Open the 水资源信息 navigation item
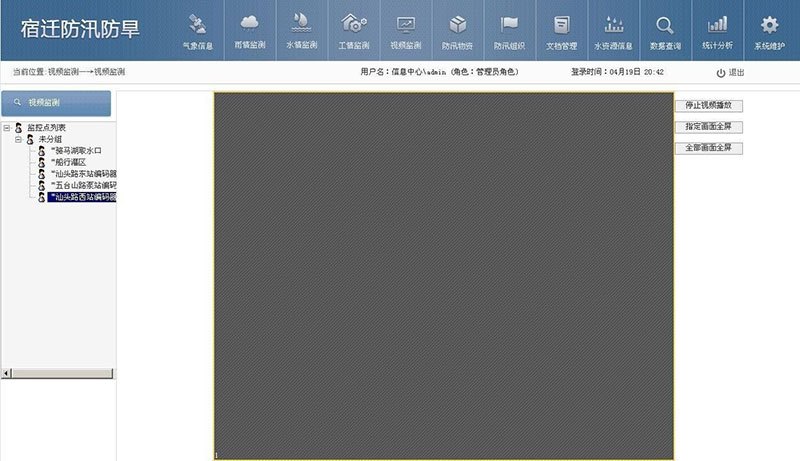This screenshot has width=800, height=461. click(613, 30)
